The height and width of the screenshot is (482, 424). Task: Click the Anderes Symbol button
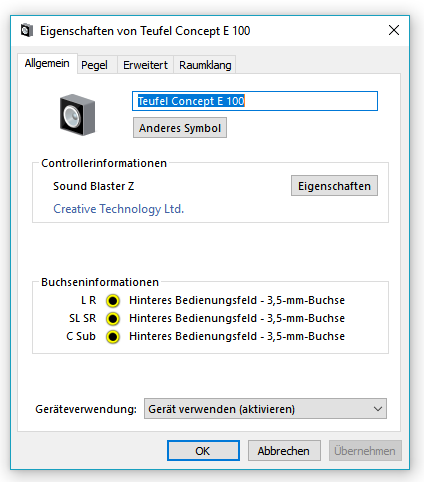click(x=180, y=128)
